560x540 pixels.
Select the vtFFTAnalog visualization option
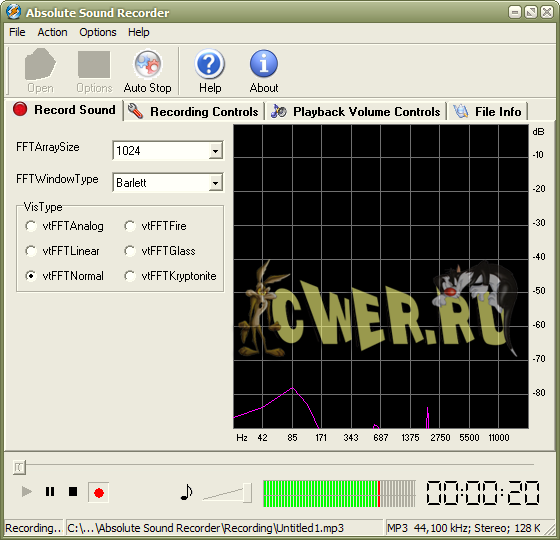31,226
